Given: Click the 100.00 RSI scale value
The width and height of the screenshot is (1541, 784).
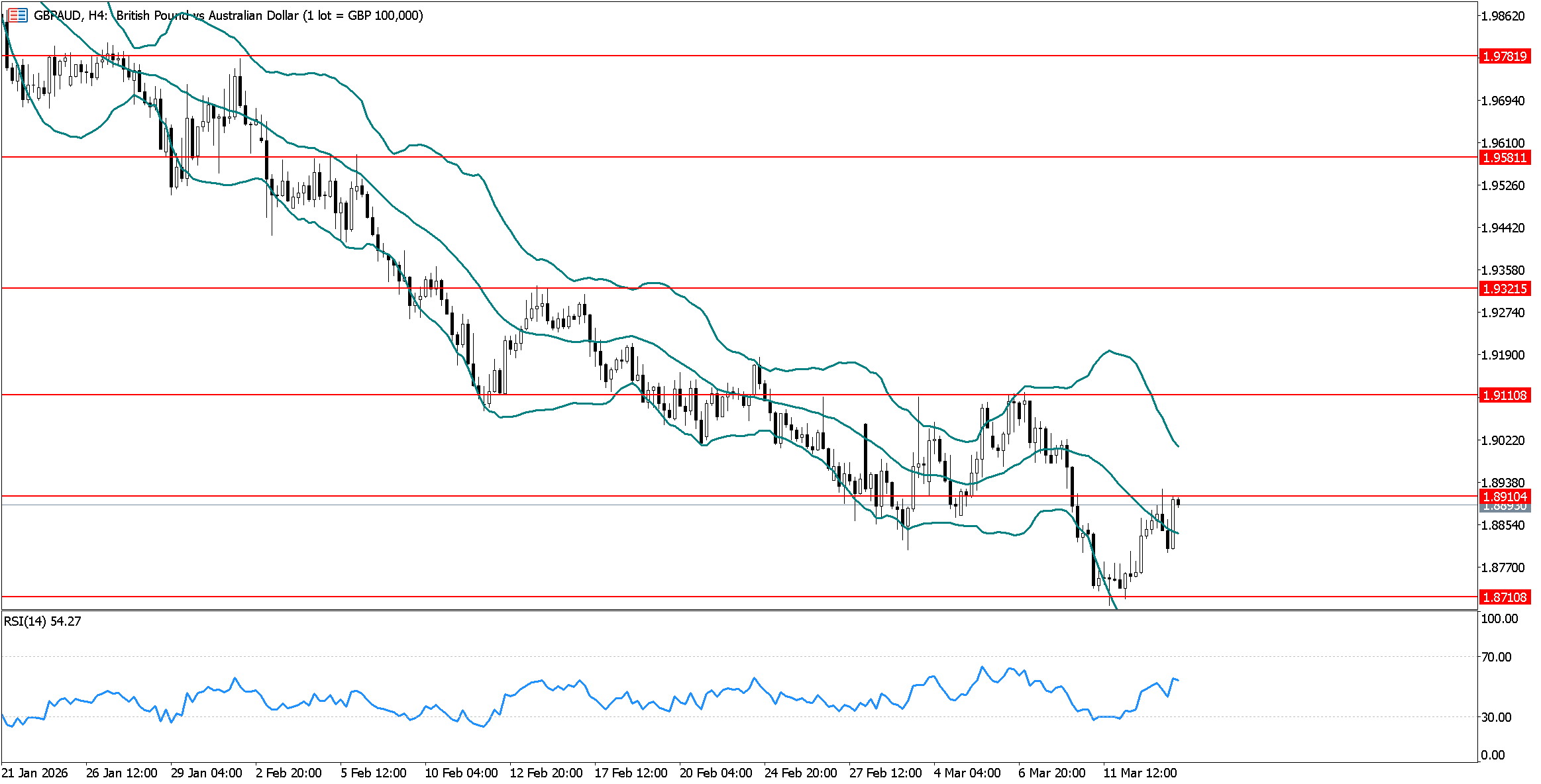Looking at the screenshot, I should tap(1499, 618).
